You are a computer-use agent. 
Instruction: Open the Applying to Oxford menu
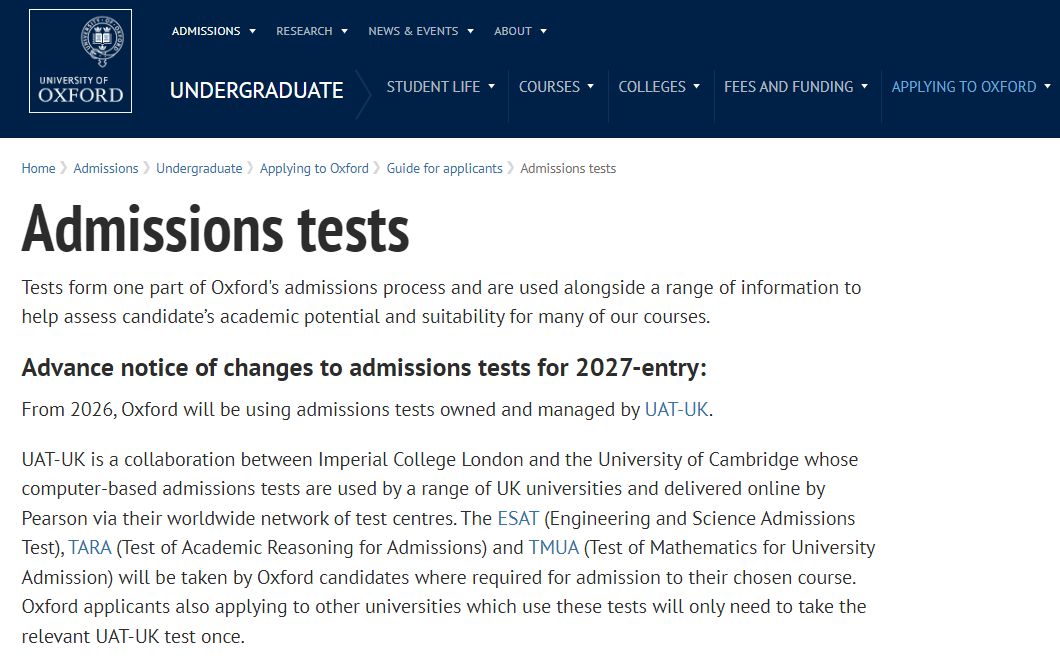[971, 87]
